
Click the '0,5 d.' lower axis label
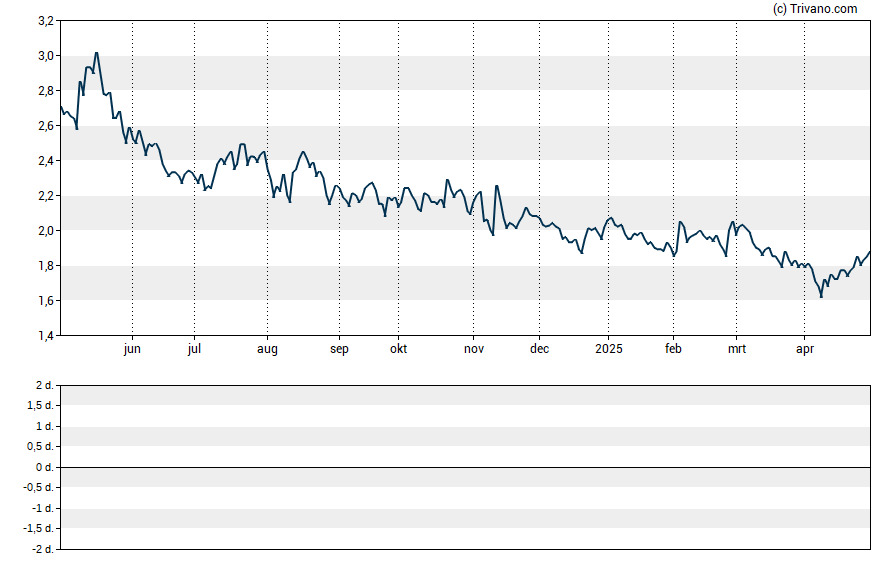click(x=41, y=447)
